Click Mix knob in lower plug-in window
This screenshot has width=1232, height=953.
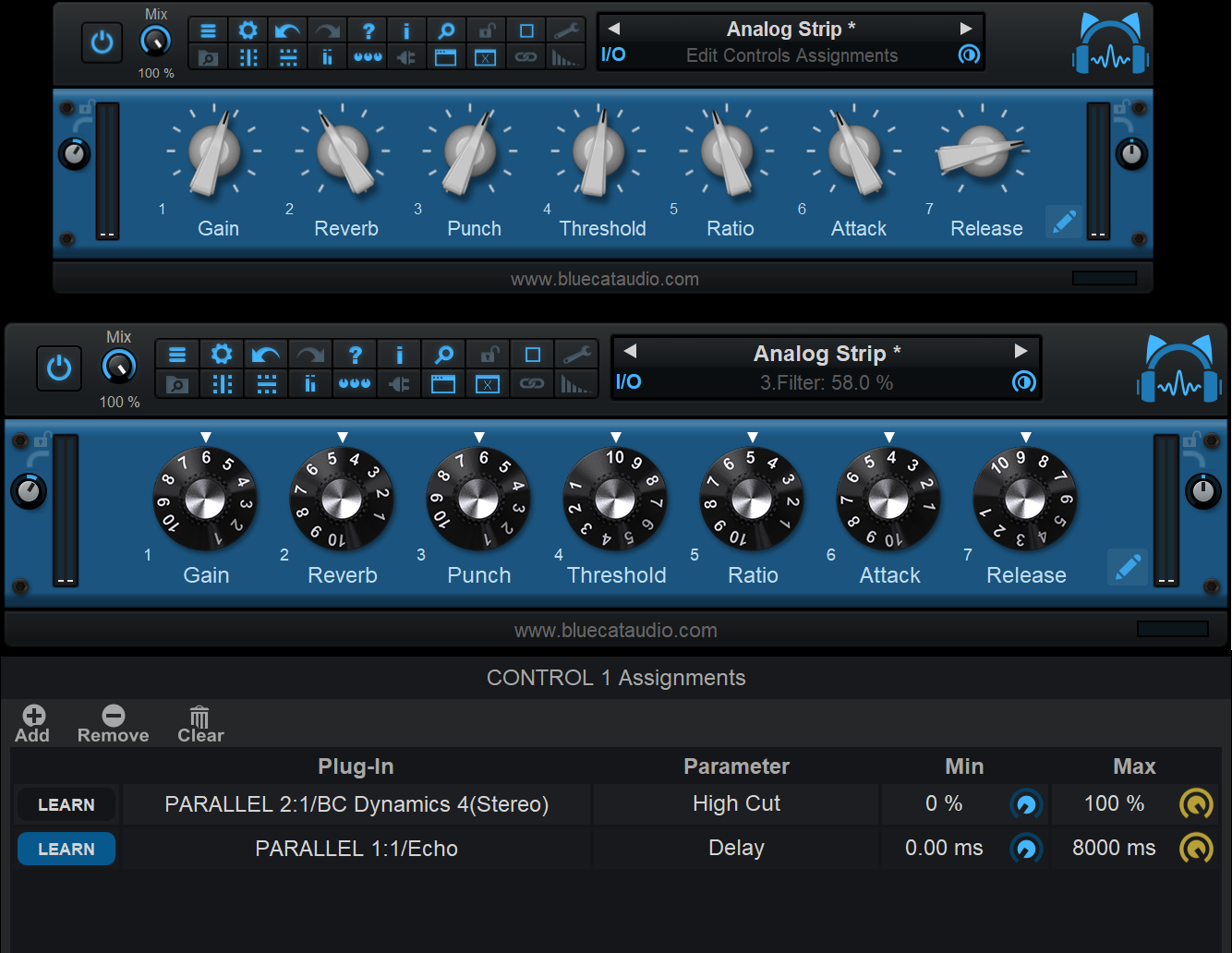click(118, 367)
